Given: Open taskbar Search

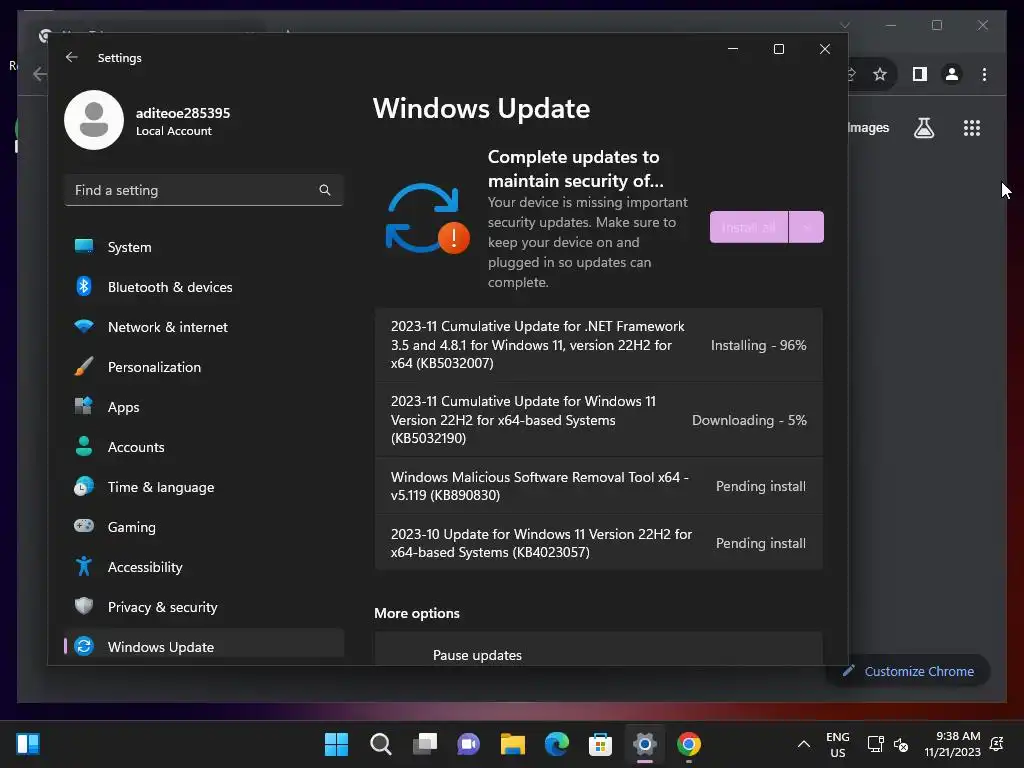Looking at the screenshot, I should tap(381, 744).
